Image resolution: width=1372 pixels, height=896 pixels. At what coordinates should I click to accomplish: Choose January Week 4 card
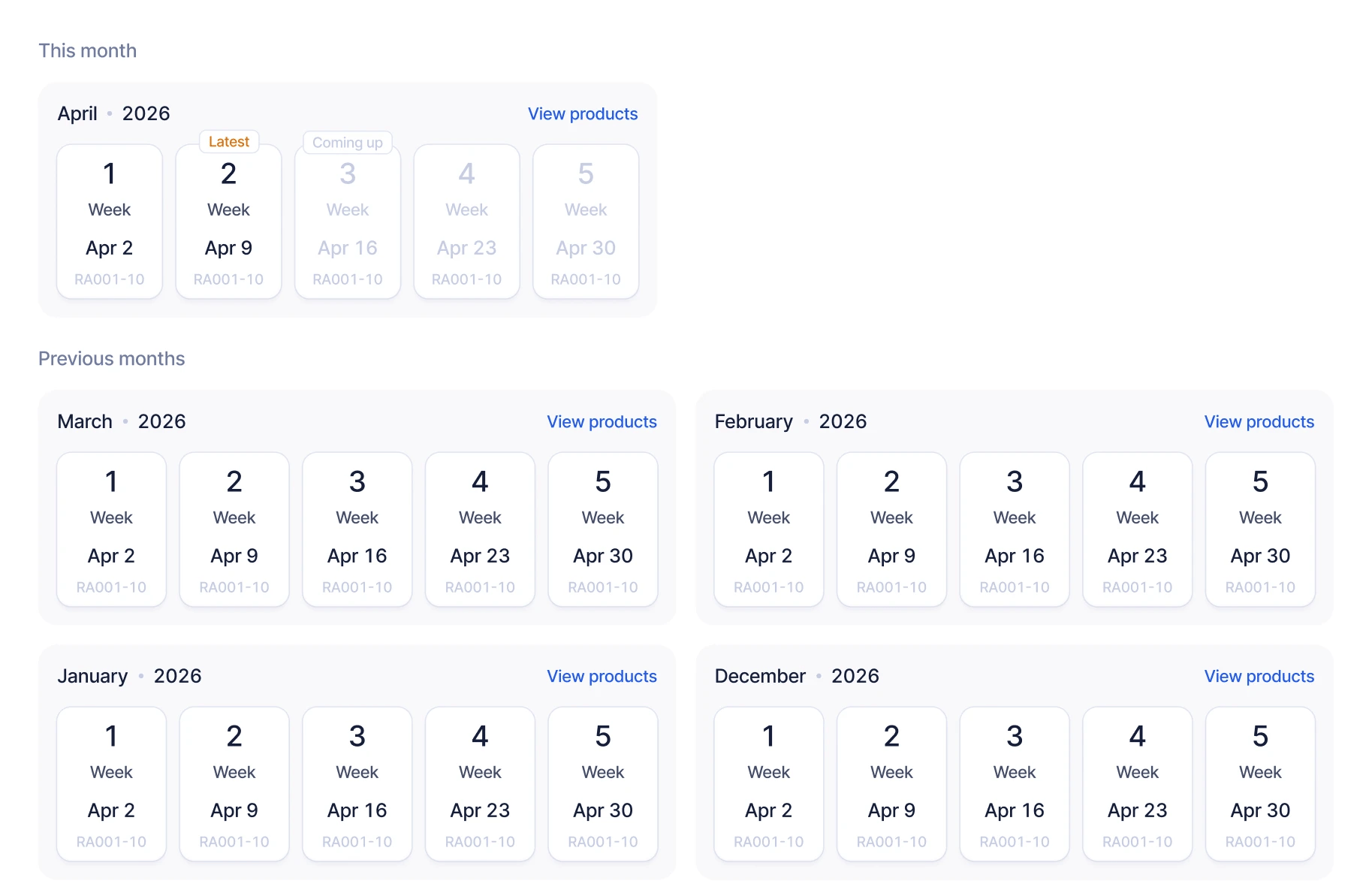click(x=480, y=784)
